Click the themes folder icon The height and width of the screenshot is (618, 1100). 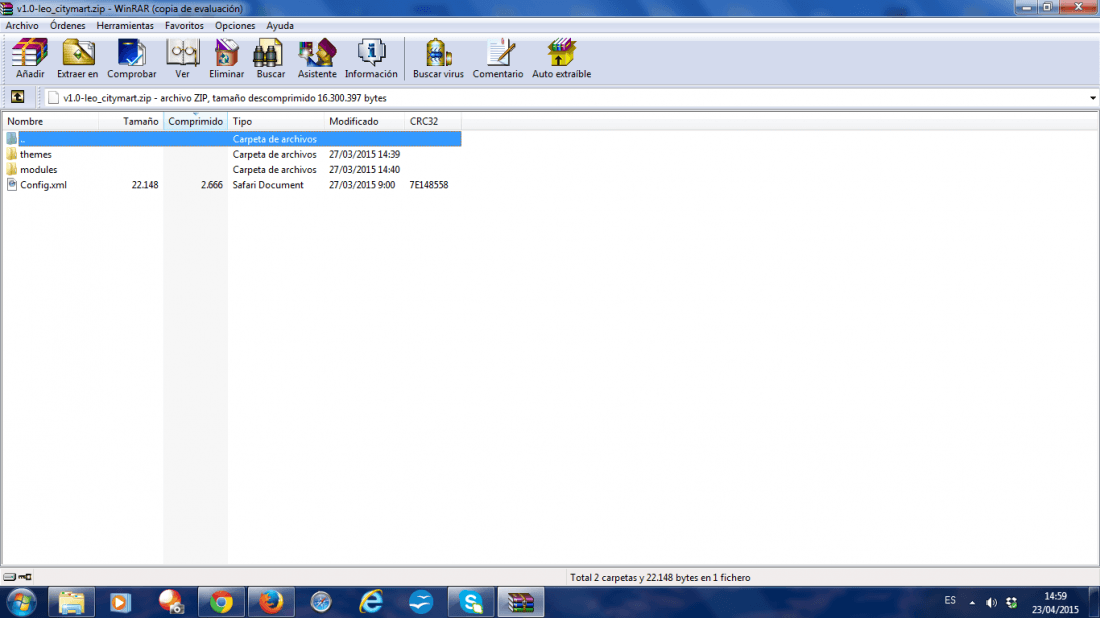[12, 154]
